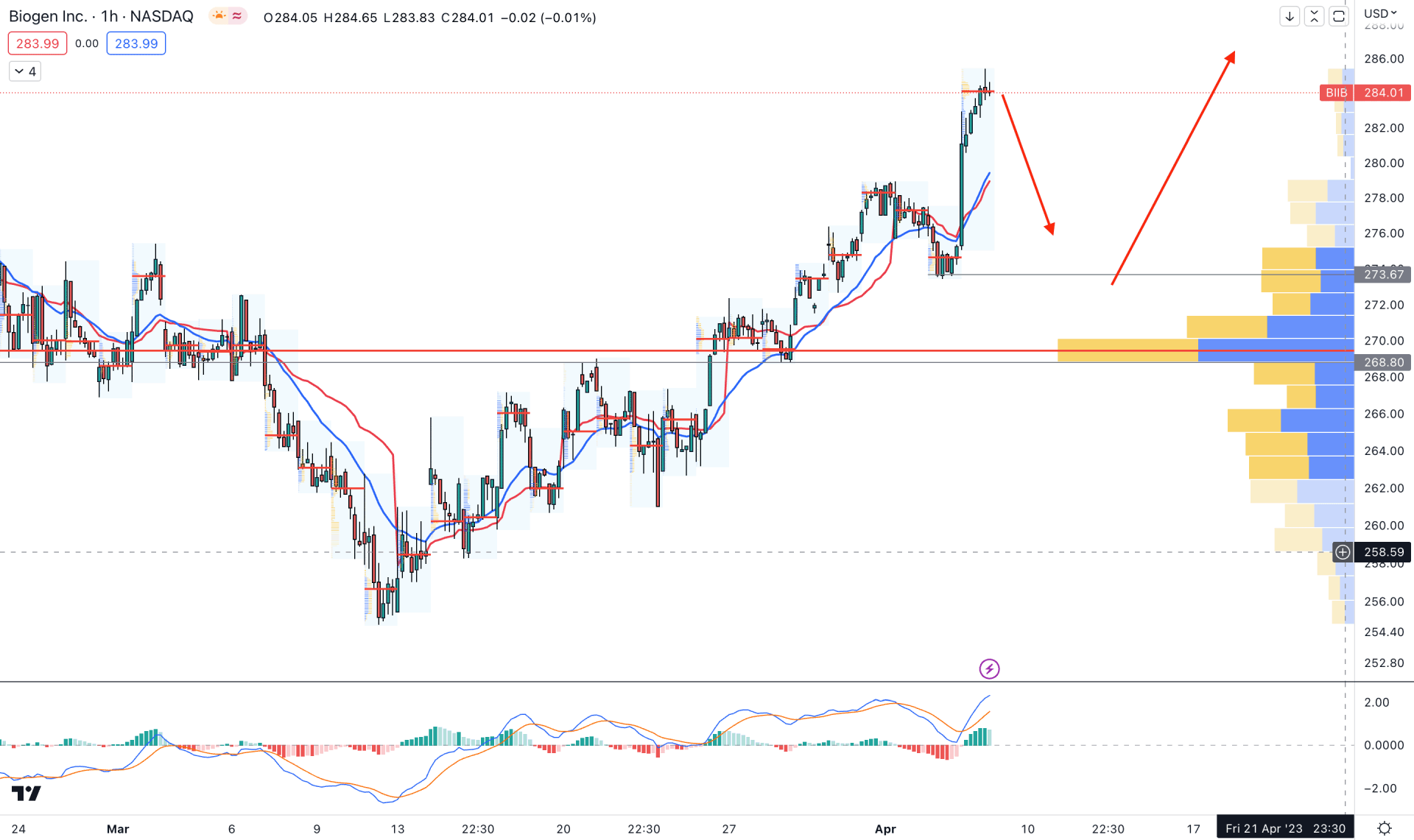Click the Mar label on time axis
1414x840 pixels.
pos(118,829)
